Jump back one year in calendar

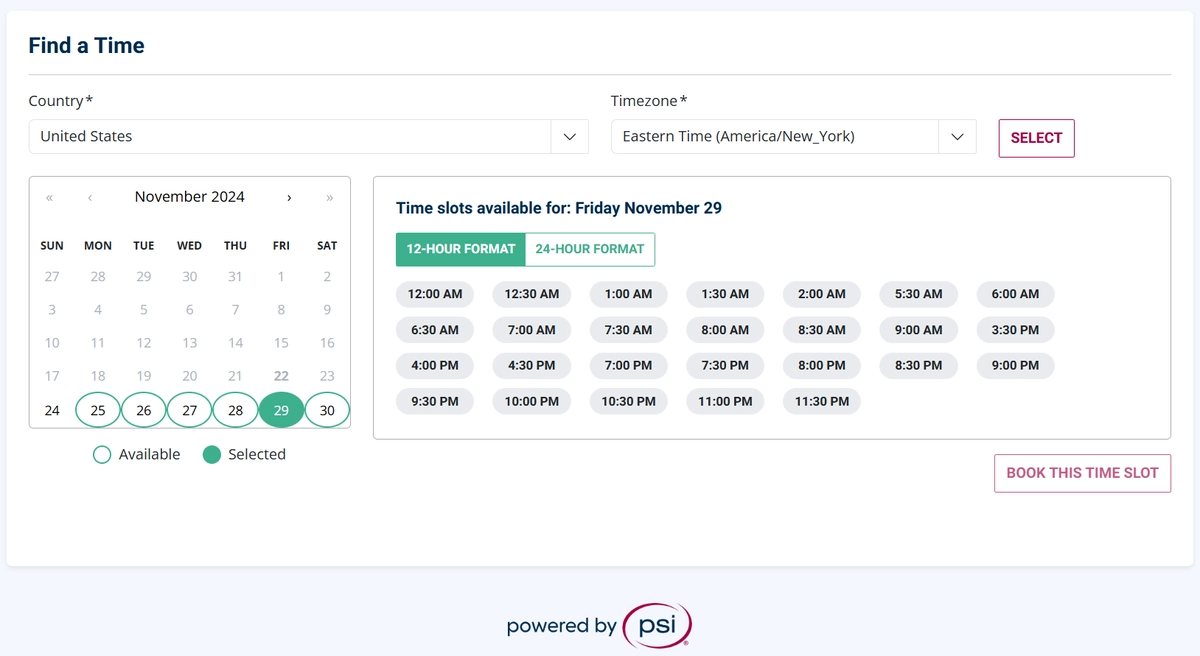tap(50, 198)
